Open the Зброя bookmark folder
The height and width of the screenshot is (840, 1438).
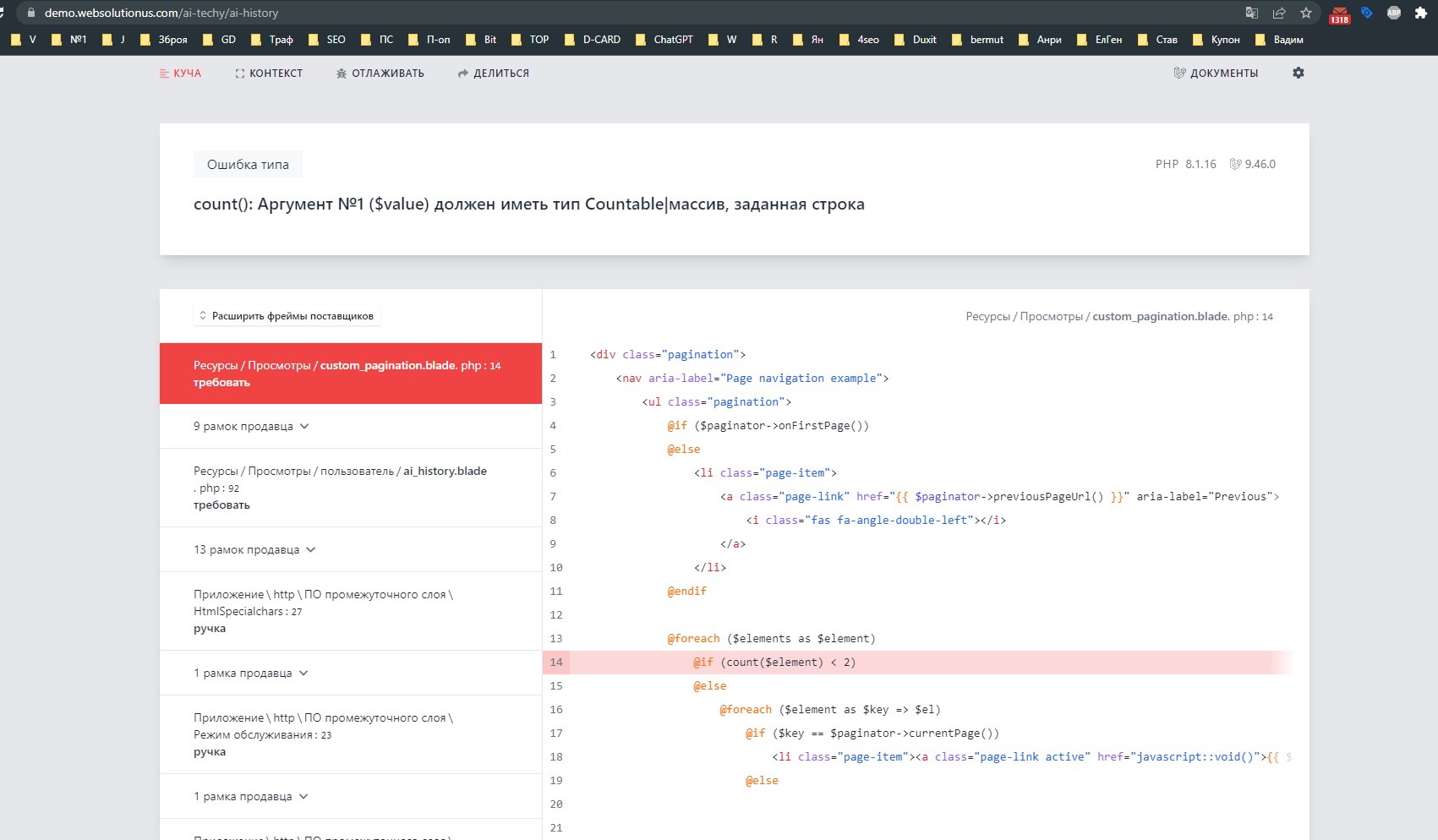(164, 40)
